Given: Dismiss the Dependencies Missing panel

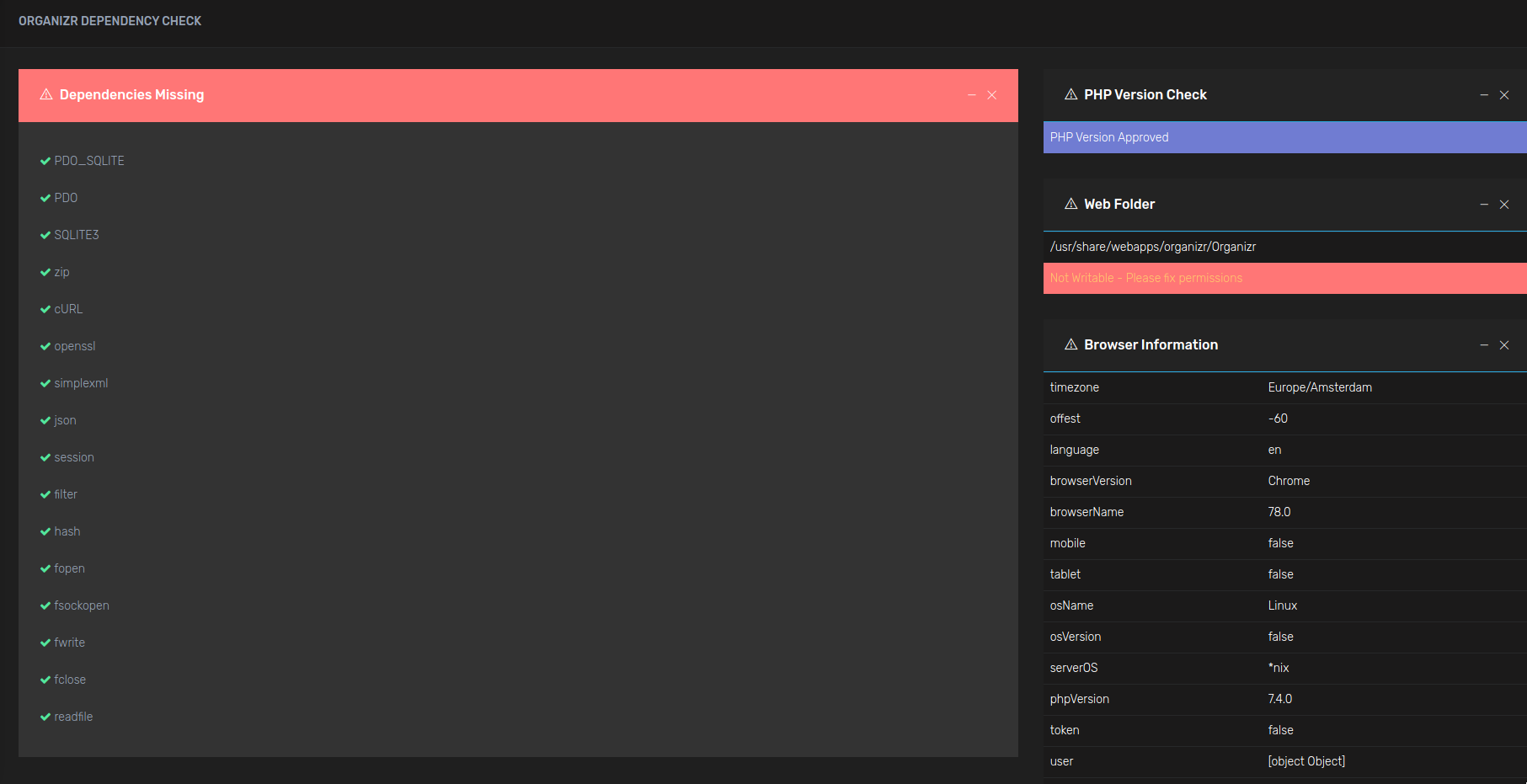Looking at the screenshot, I should click(992, 95).
